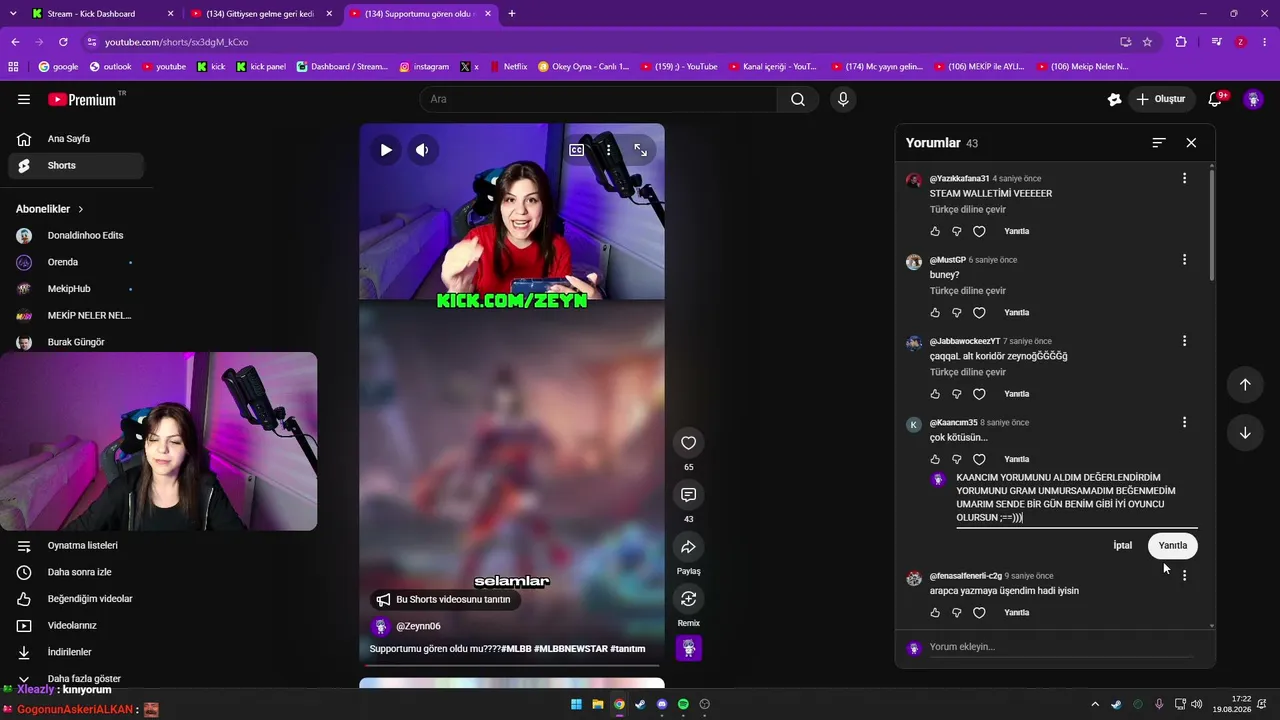
Task: Expand the Abonelikler subscriptions chevron
Action: point(81,209)
